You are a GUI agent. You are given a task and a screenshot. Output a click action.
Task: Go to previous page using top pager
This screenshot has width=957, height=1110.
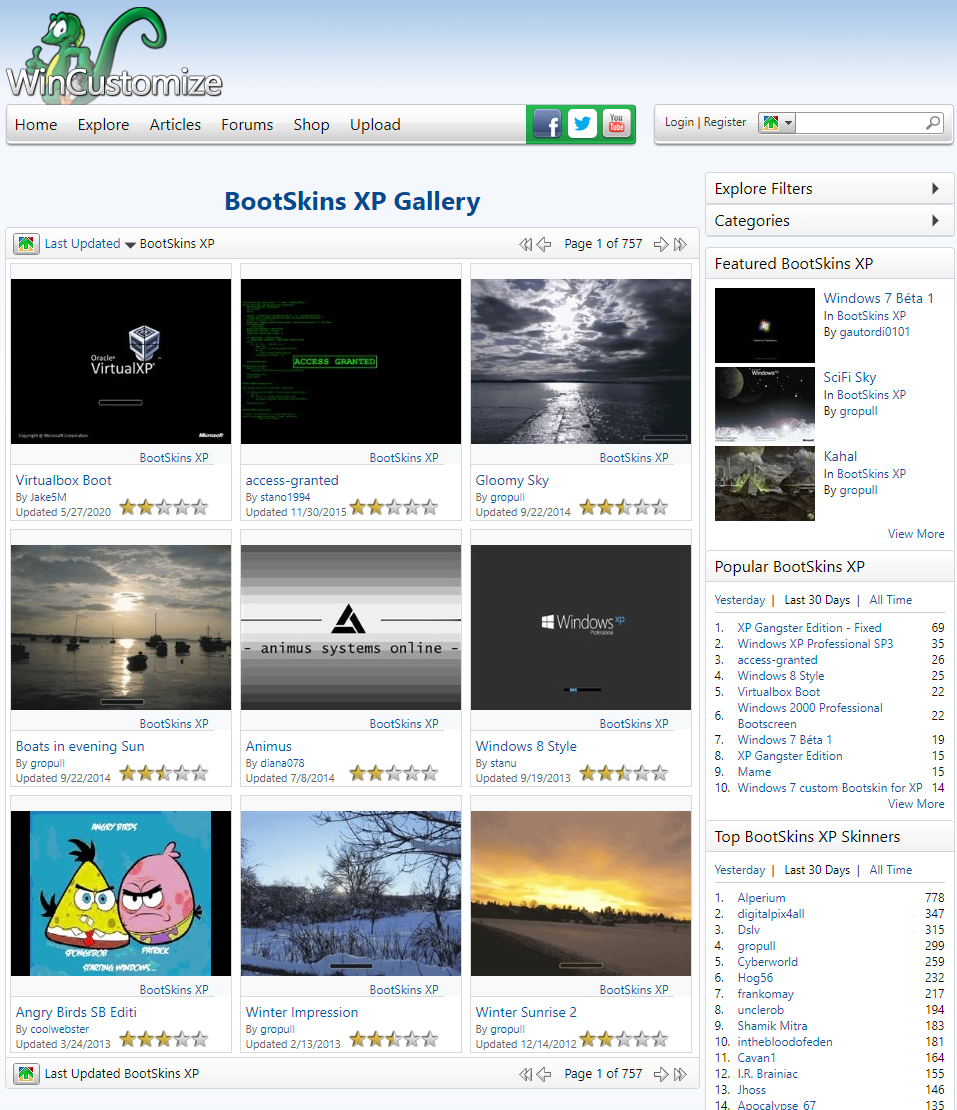[x=544, y=244]
